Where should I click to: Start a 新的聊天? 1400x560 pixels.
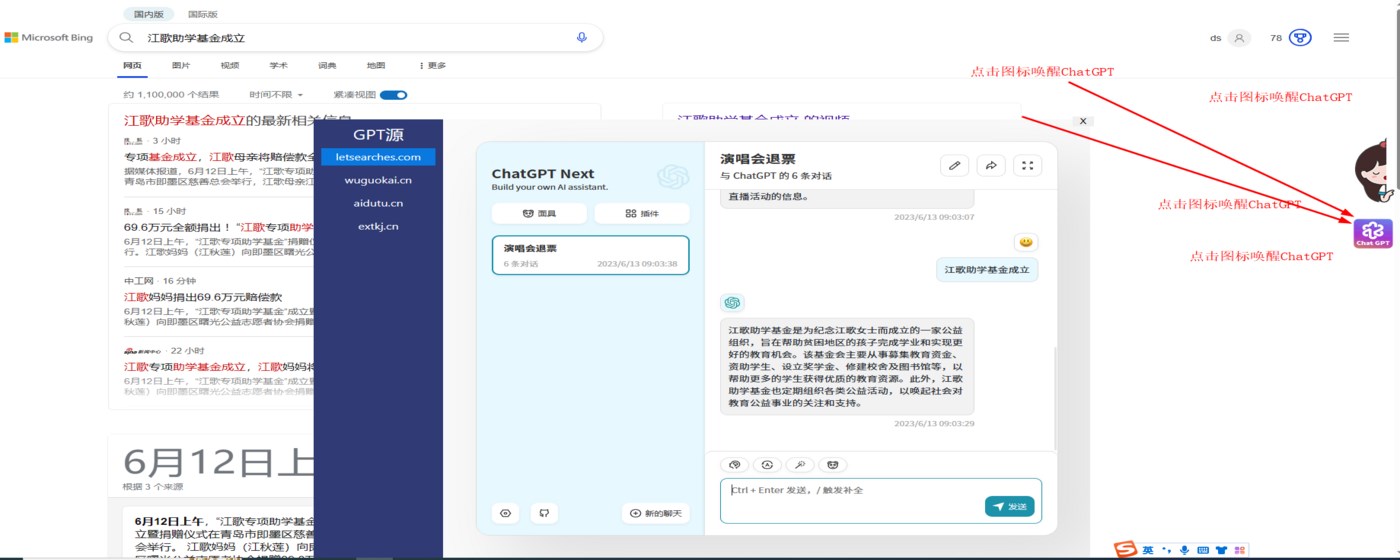tap(656, 513)
